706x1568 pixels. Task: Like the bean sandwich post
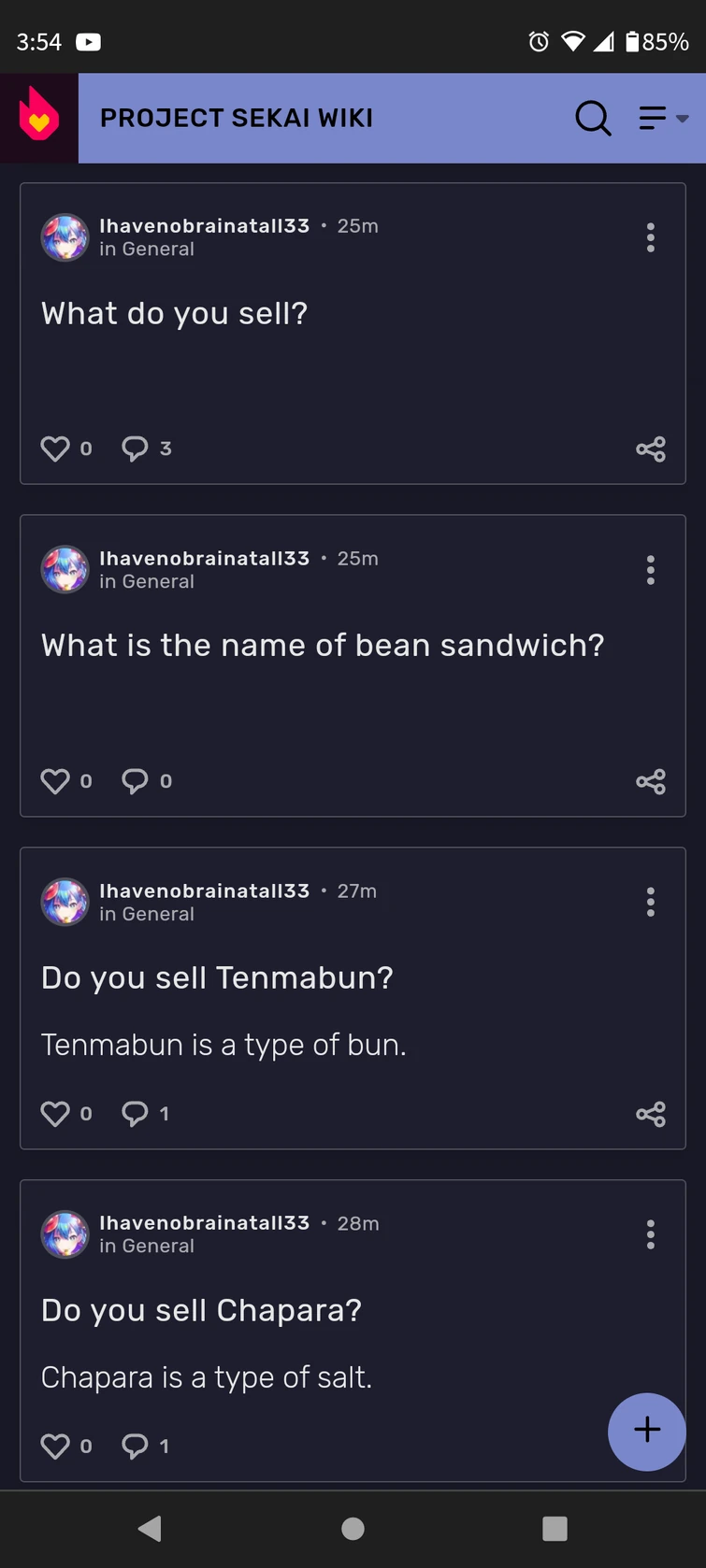[56, 781]
